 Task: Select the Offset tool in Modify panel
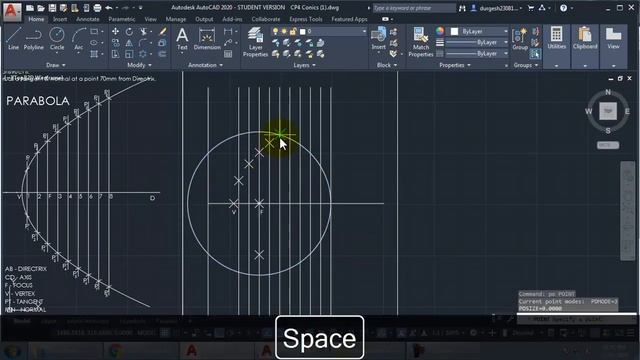click(162, 53)
